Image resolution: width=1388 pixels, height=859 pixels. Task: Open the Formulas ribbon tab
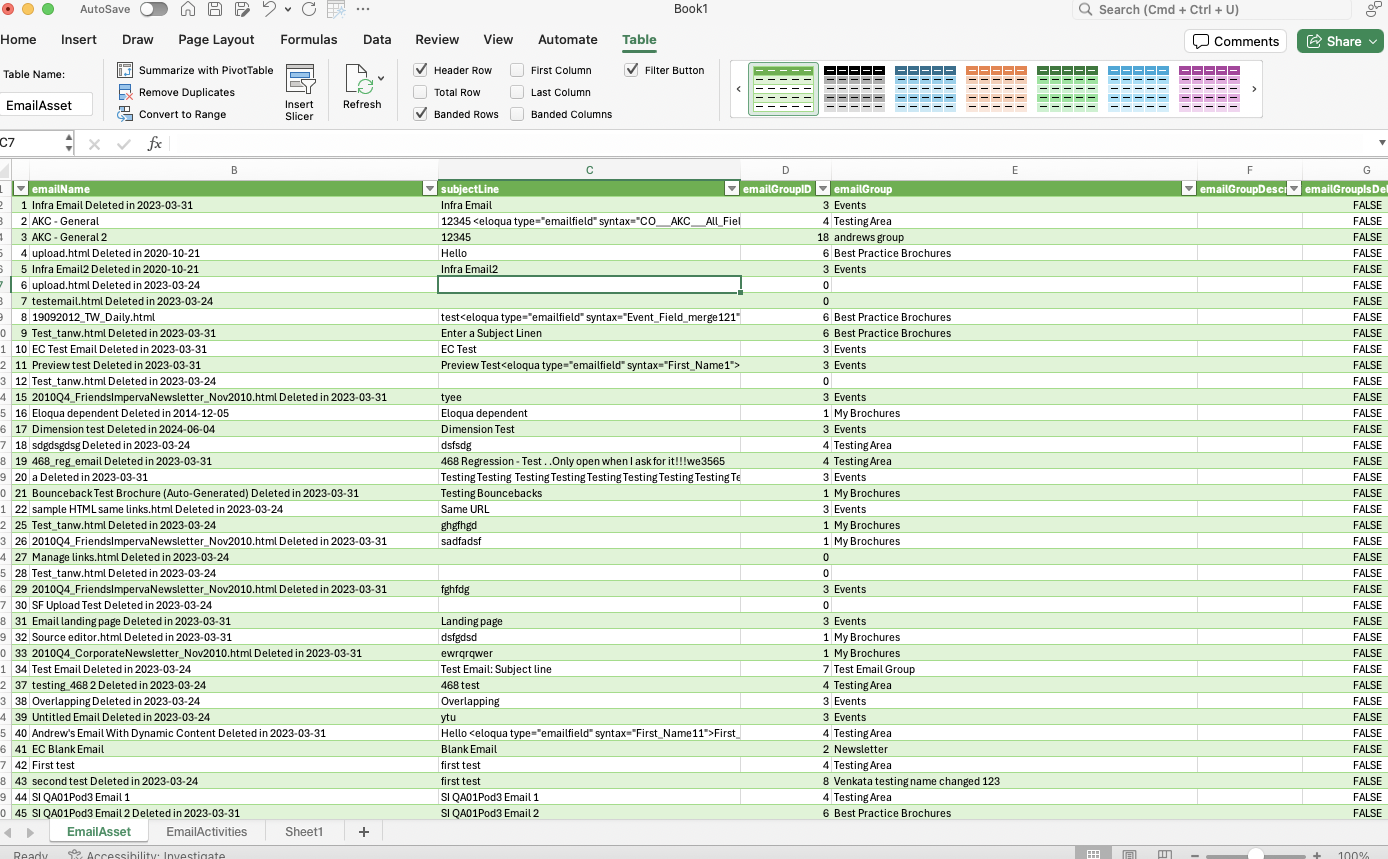(308, 40)
